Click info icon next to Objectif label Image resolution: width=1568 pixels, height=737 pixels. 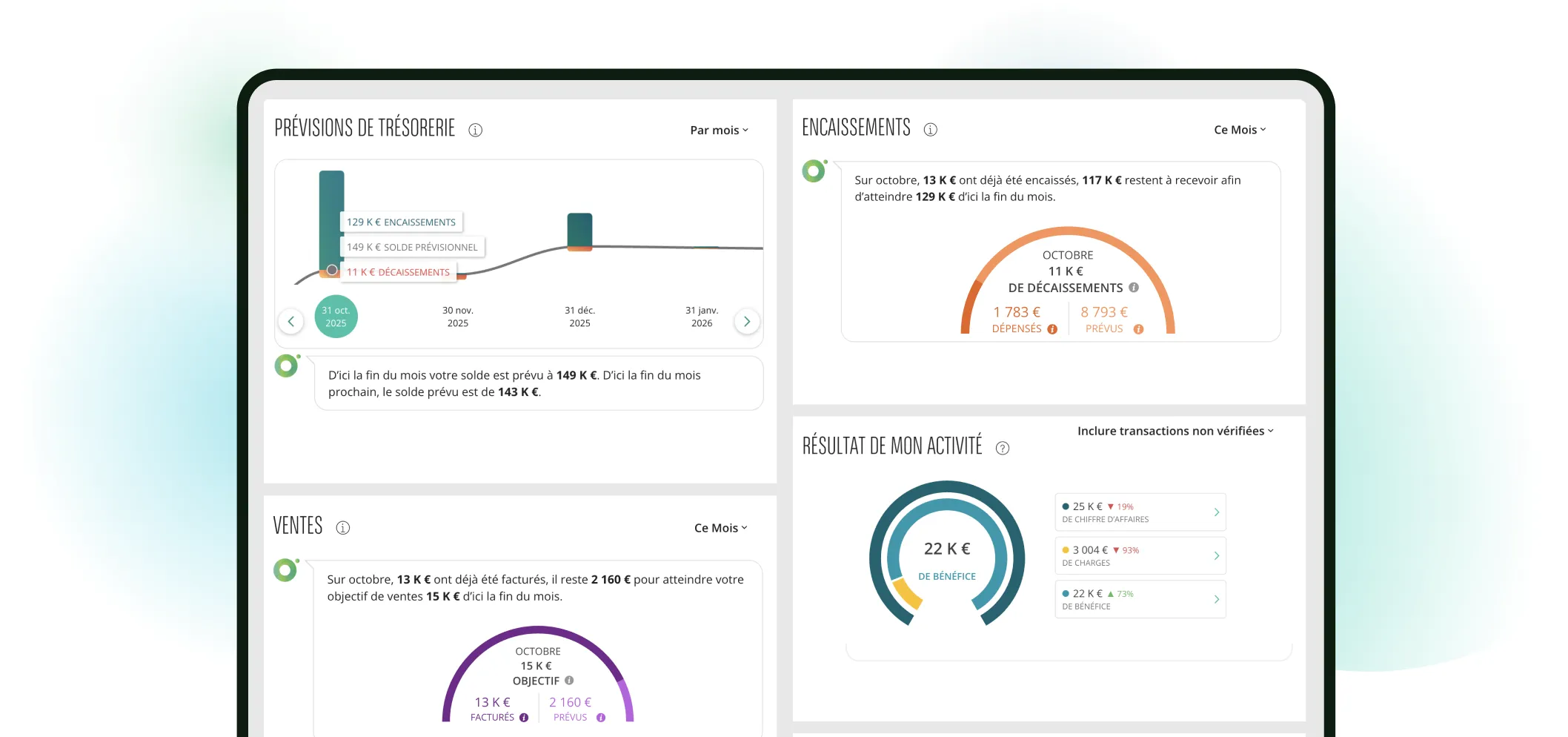pos(569,681)
